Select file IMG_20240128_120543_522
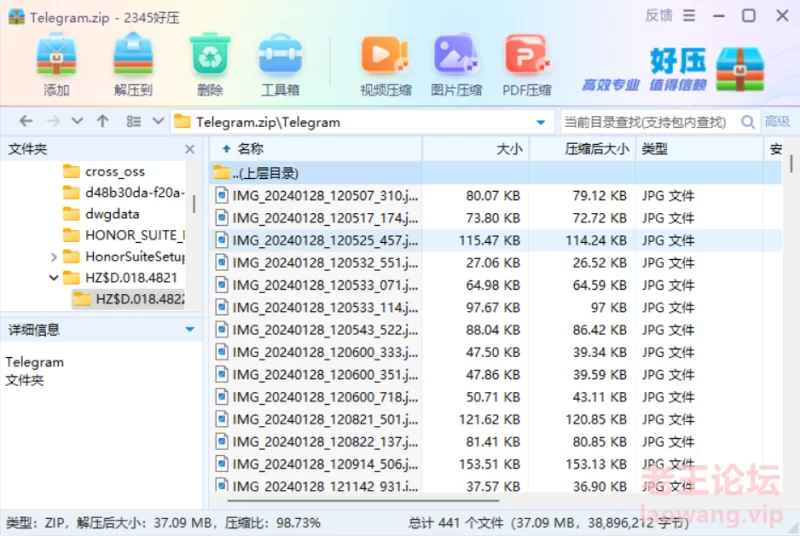This screenshot has height=536, width=800. click(495, 330)
